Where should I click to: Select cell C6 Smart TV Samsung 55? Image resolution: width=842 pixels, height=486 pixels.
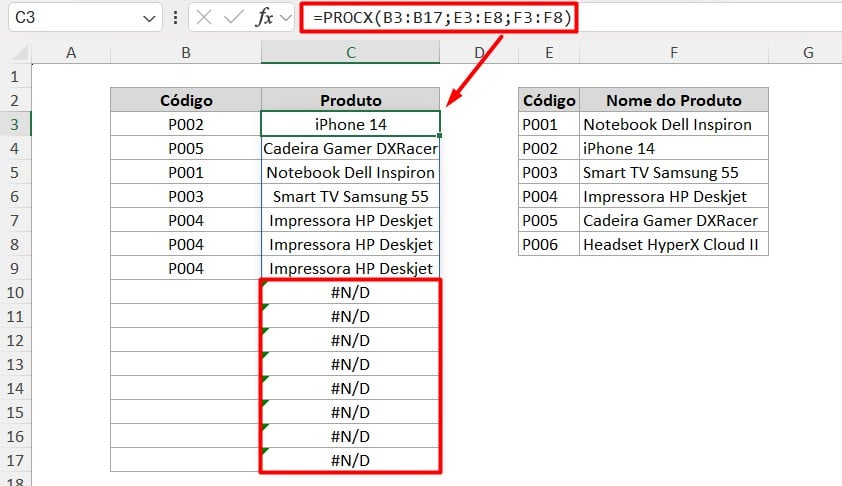350,196
